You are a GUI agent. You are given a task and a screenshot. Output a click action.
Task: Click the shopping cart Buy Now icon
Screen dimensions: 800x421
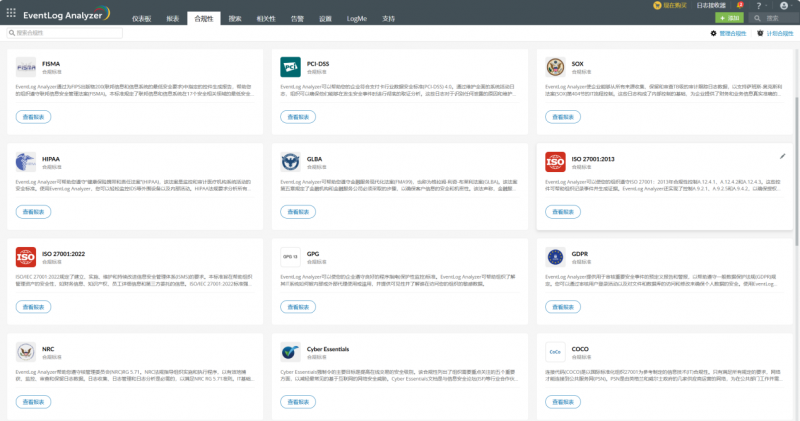(x=657, y=5)
